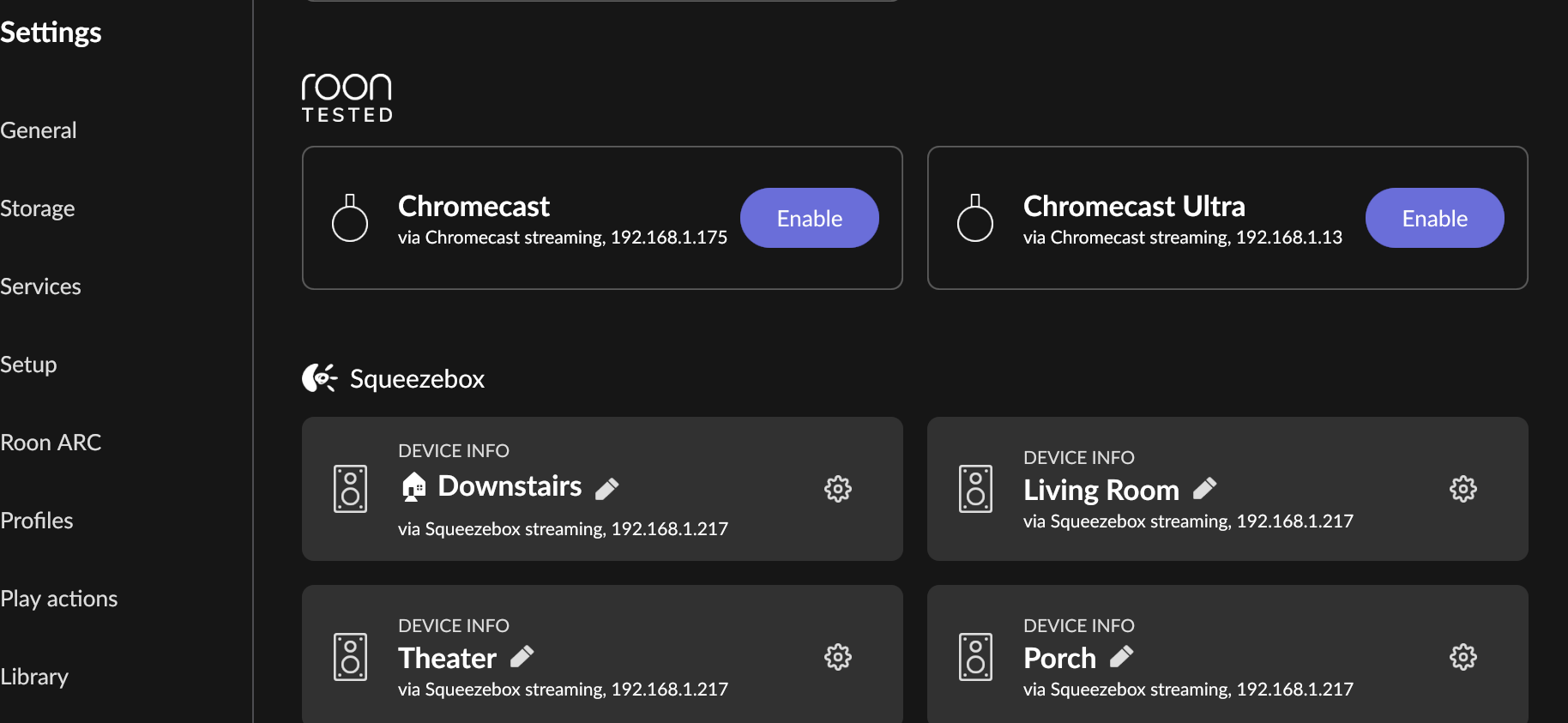The image size is (1568, 723).
Task: Click the Downstairs zone name
Action: pyautogui.click(x=510, y=486)
